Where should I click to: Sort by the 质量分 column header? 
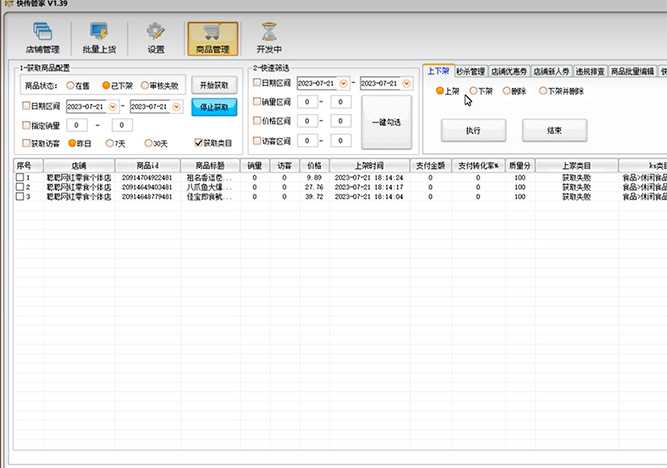[x=520, y=166]
